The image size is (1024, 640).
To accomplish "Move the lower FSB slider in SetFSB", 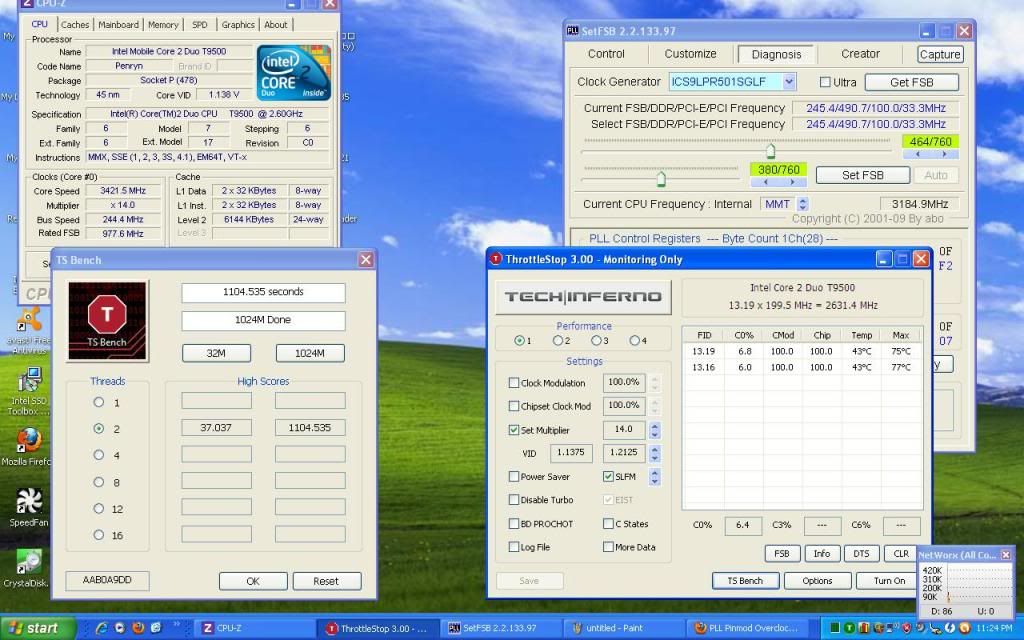I will click(x=661, y=178).
